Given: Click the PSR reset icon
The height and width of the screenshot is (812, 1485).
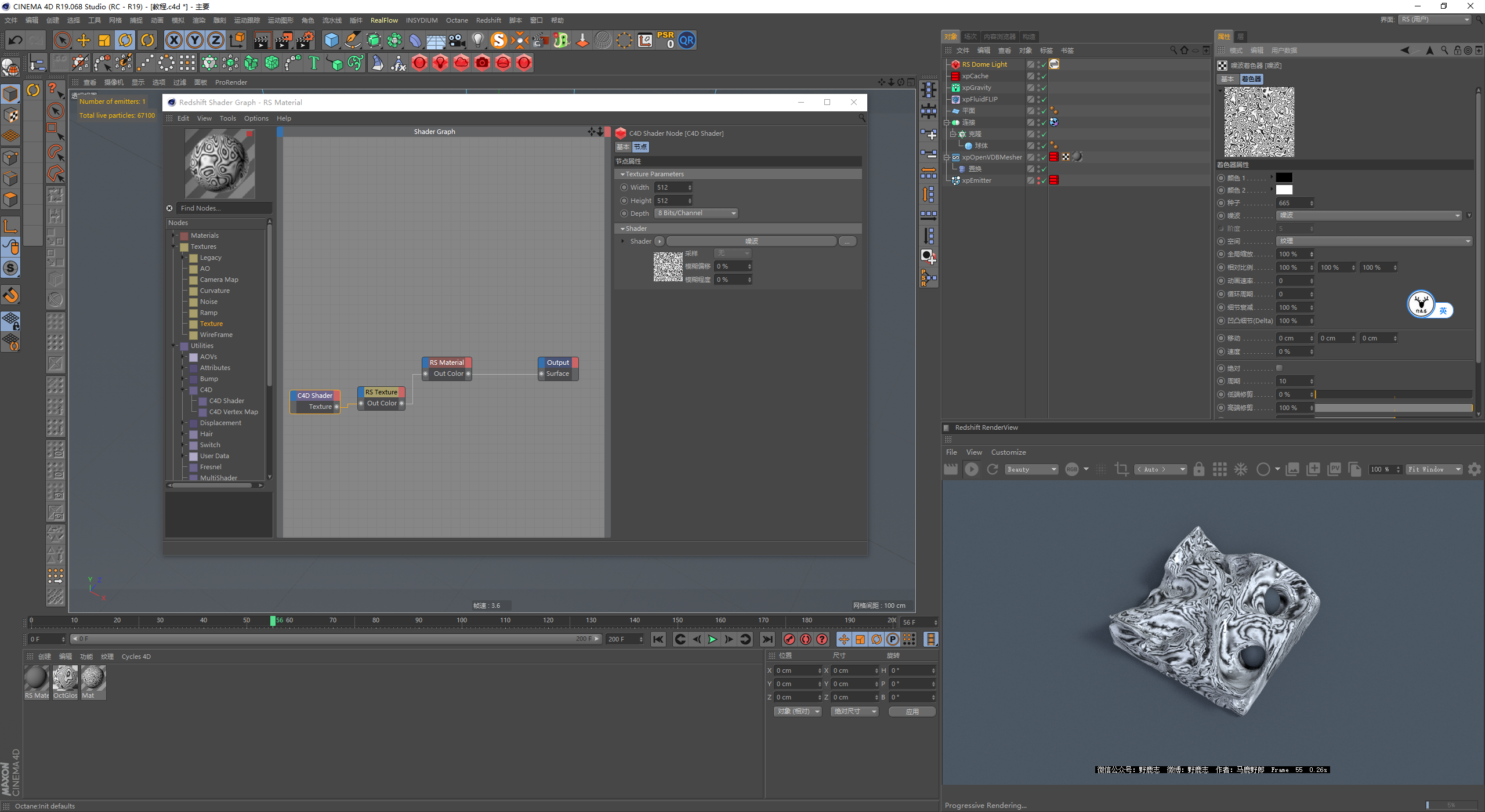Looking at the screenshot, I should (x=666, y=40).
